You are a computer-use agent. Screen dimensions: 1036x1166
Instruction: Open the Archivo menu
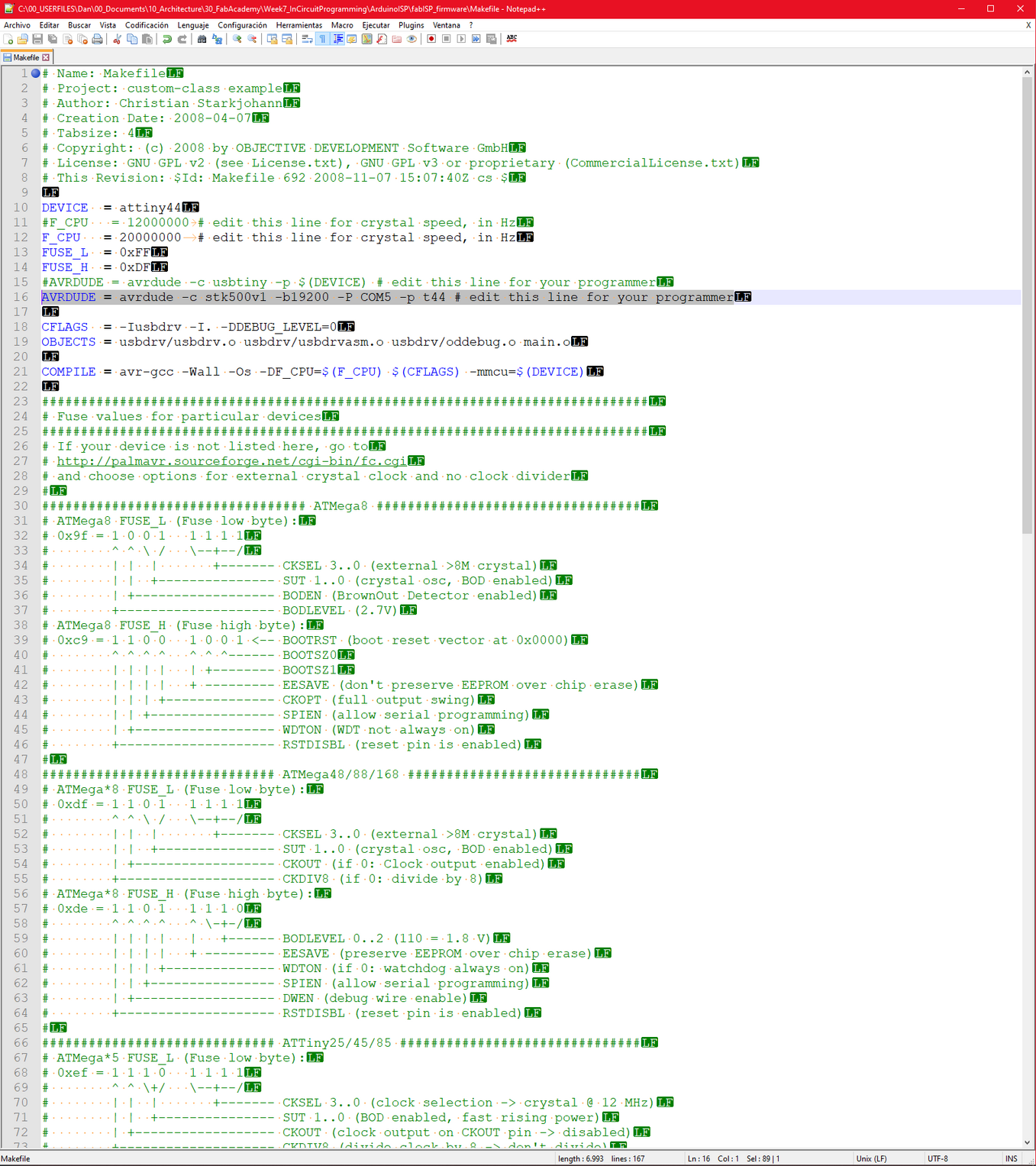click(17, 25)
